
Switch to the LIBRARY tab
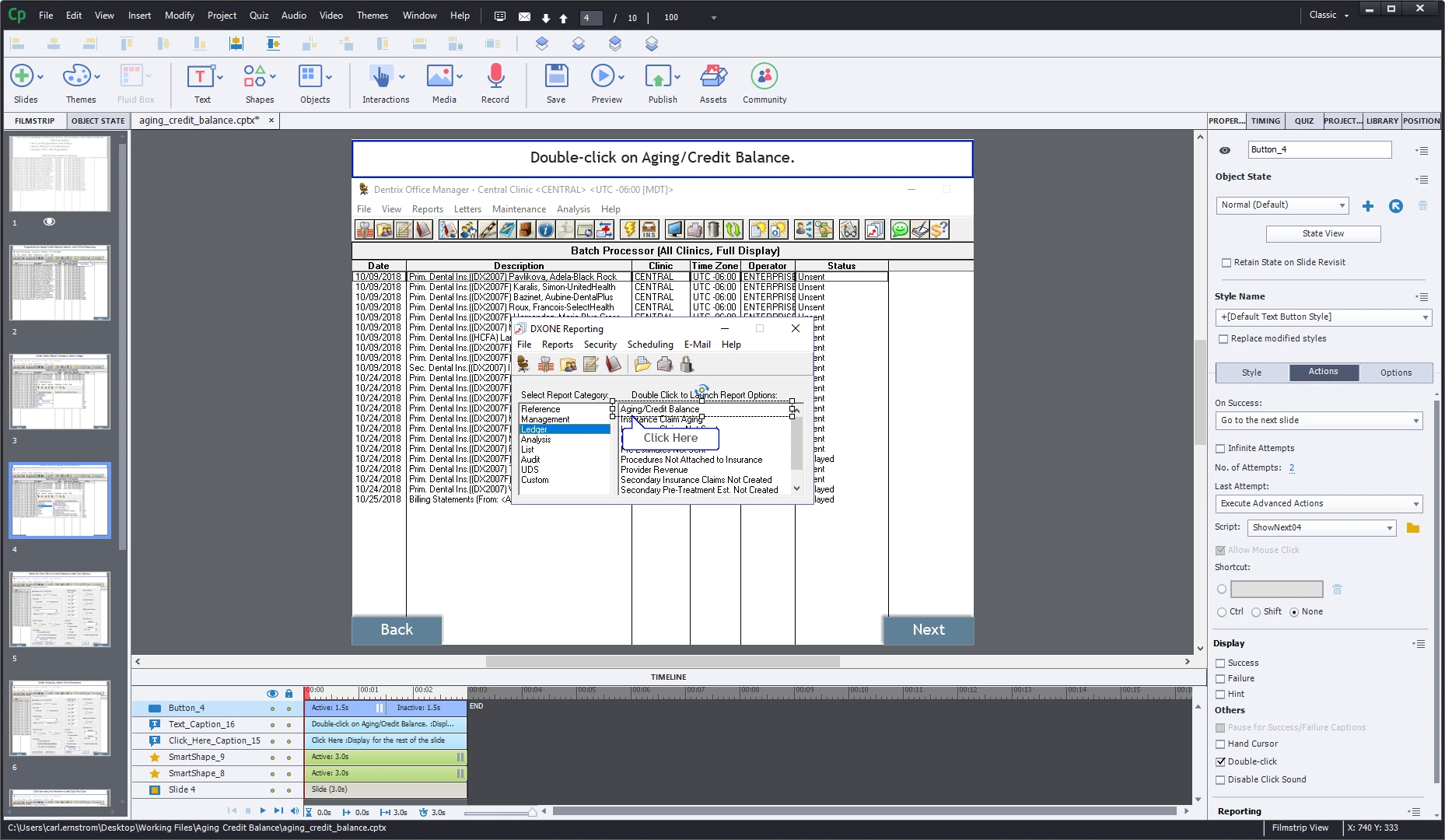click(x=1382, y=121)
